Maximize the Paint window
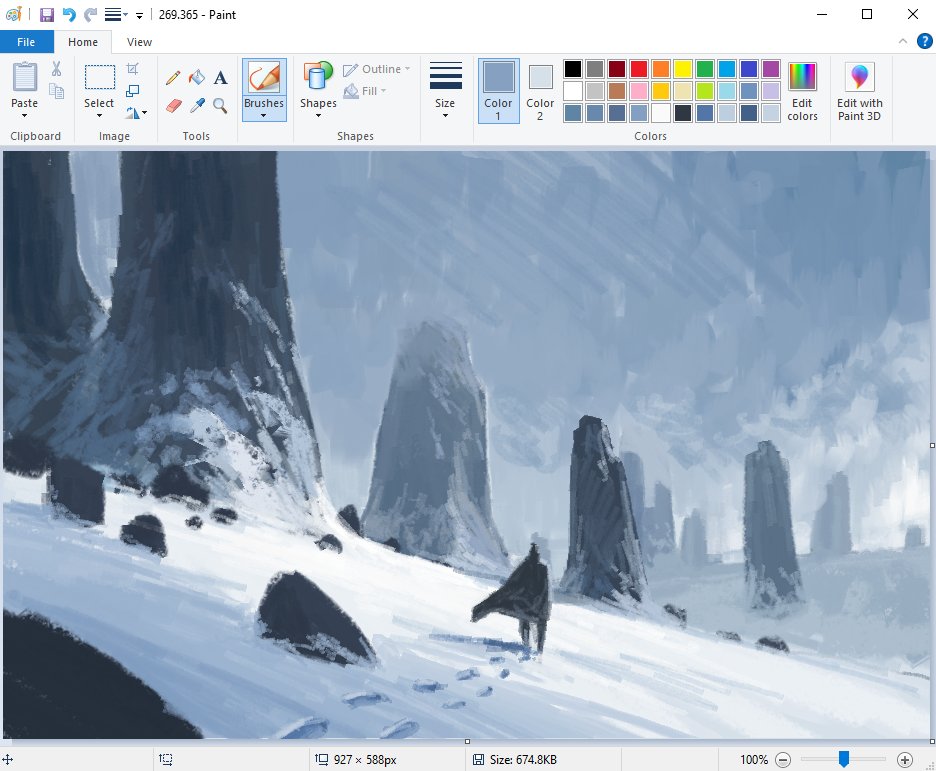This screenshot has height=771, width=936. (867, 14)
